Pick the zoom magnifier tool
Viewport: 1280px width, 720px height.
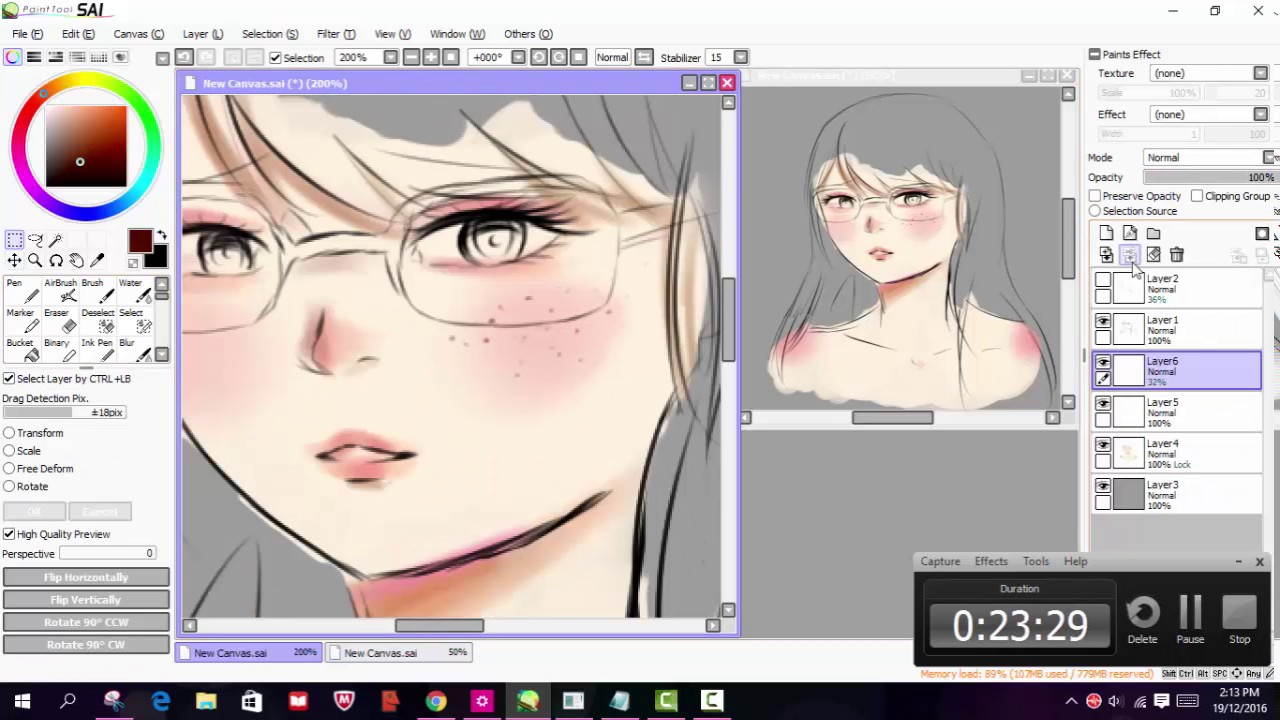point(35,261)
